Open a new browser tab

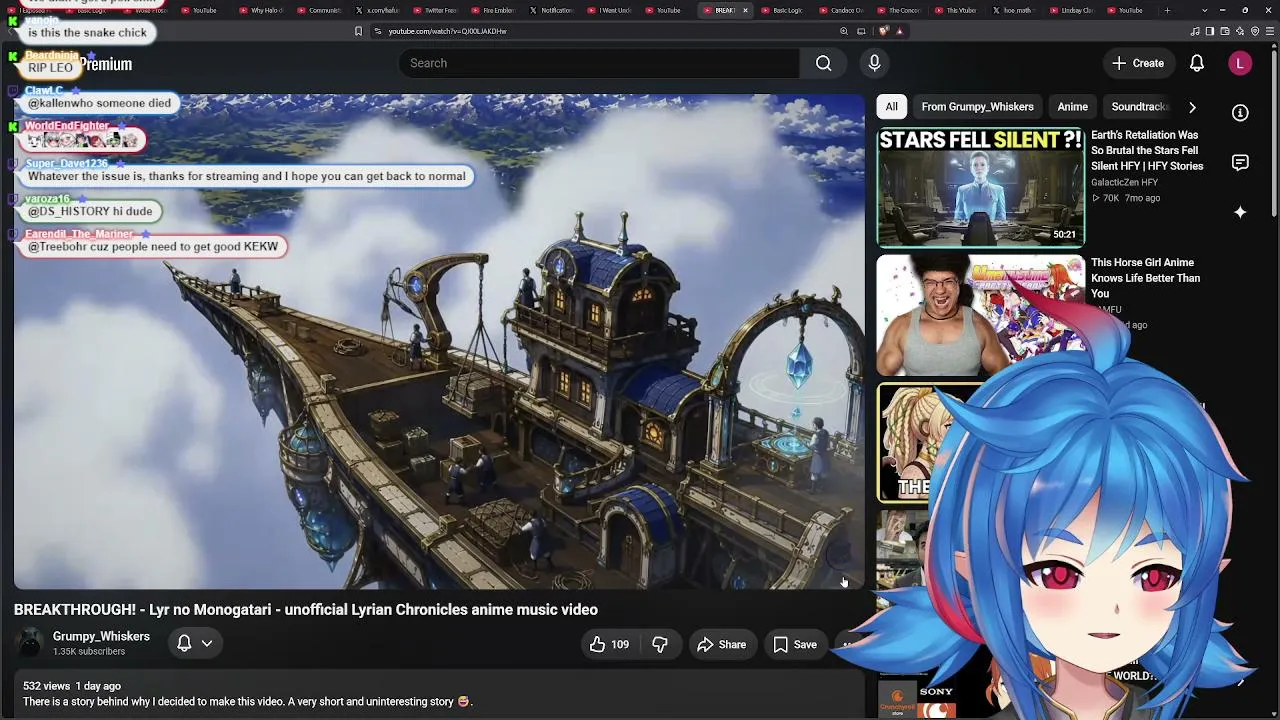coord(1167,10)
